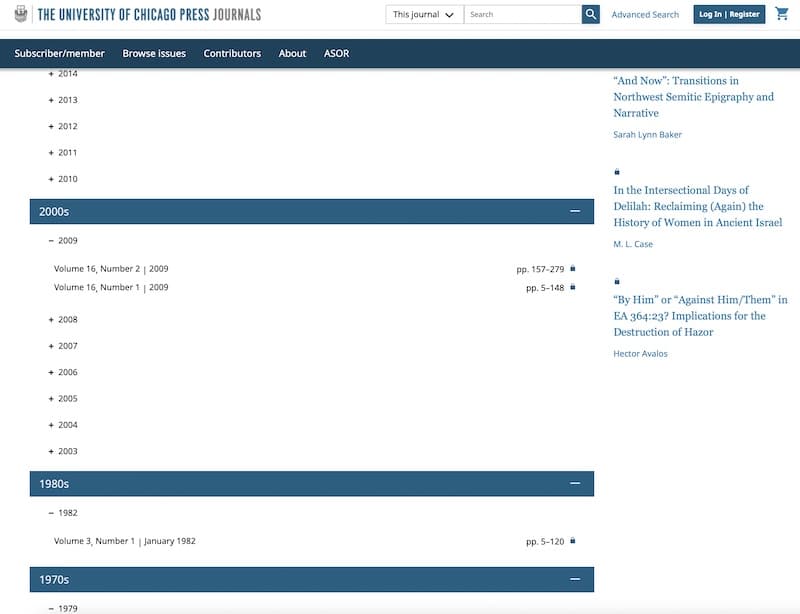The width and height of the screenshot is (800, 614).
Task: Click author Hector Avalos
Action: pyautogui.click(x=640, y=354)
